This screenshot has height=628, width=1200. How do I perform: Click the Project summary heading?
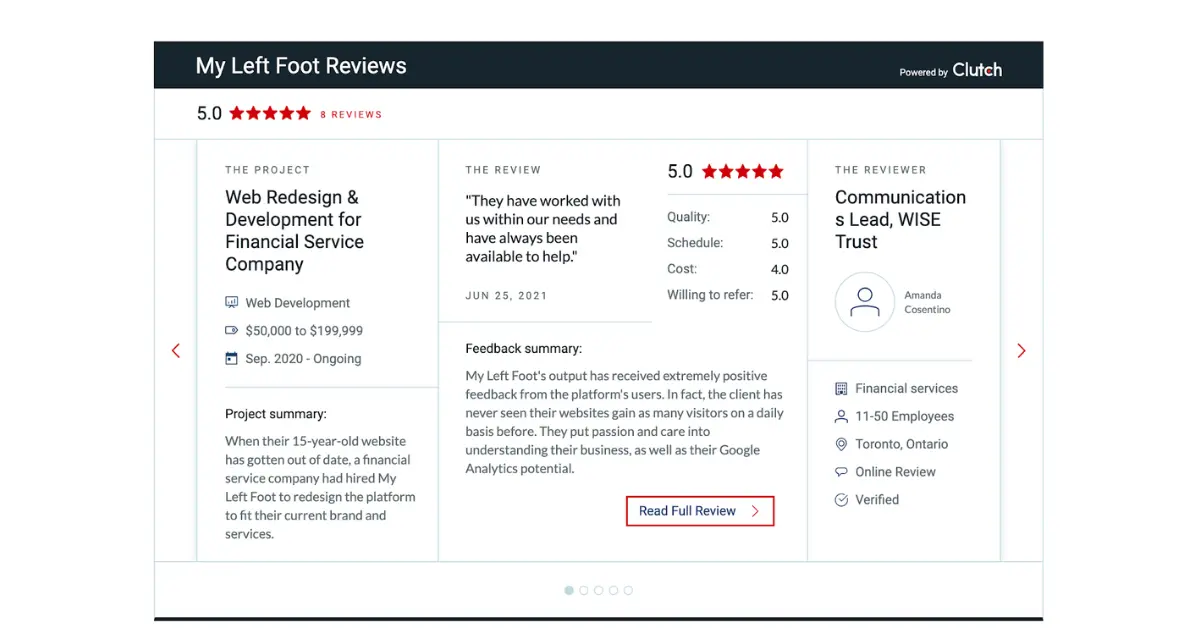tap(276, 414)
